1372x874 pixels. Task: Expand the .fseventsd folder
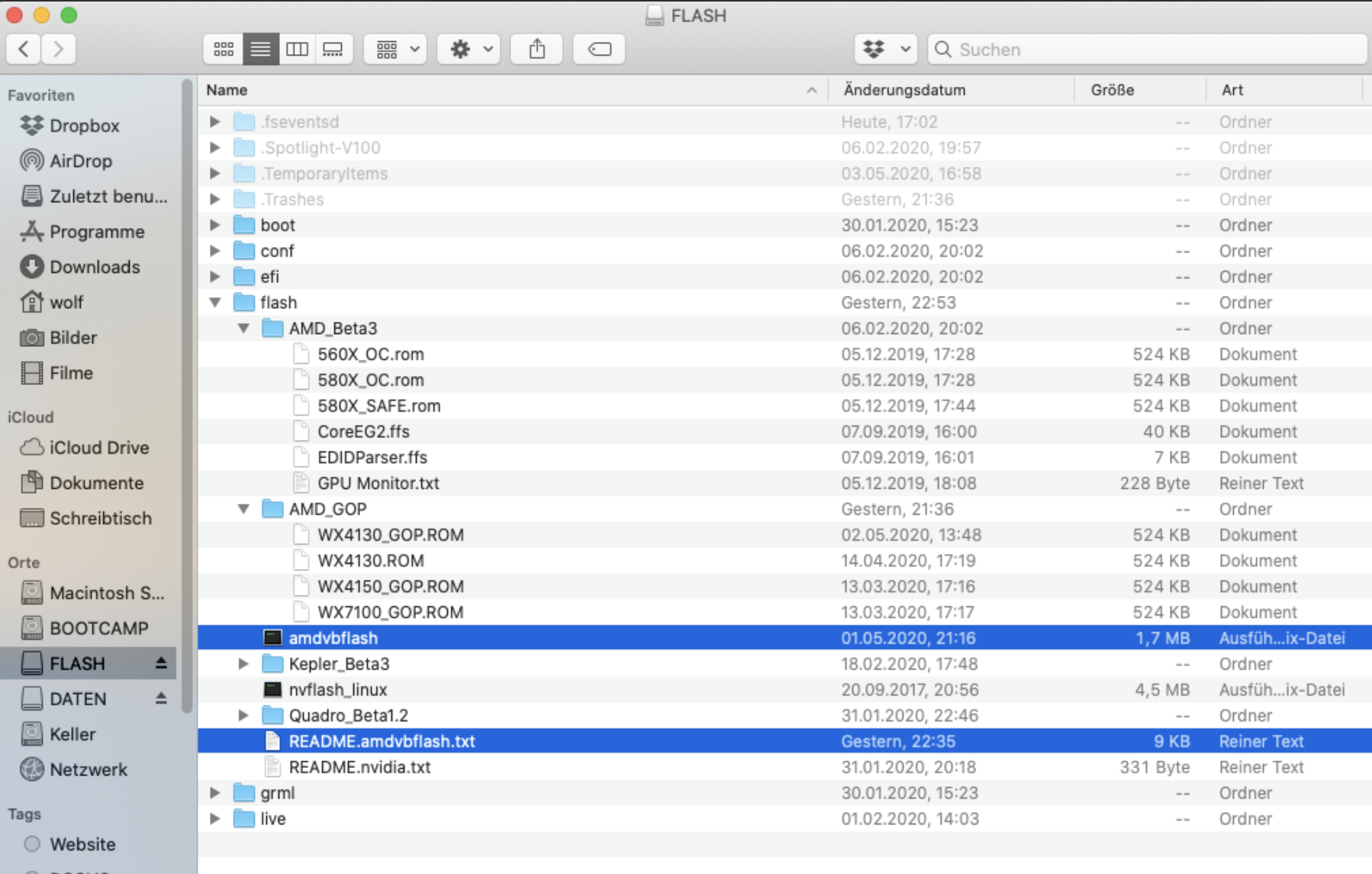(215, 122)
